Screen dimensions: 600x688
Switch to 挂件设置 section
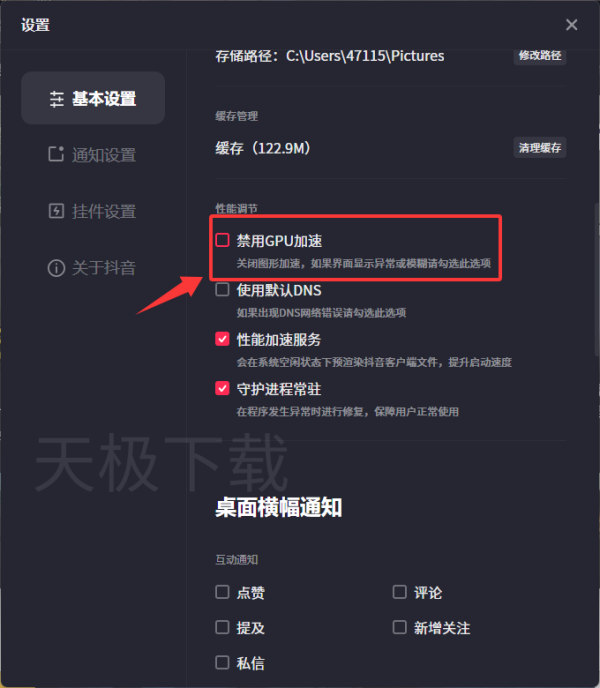pyautogui.click(x=93, y=211)
